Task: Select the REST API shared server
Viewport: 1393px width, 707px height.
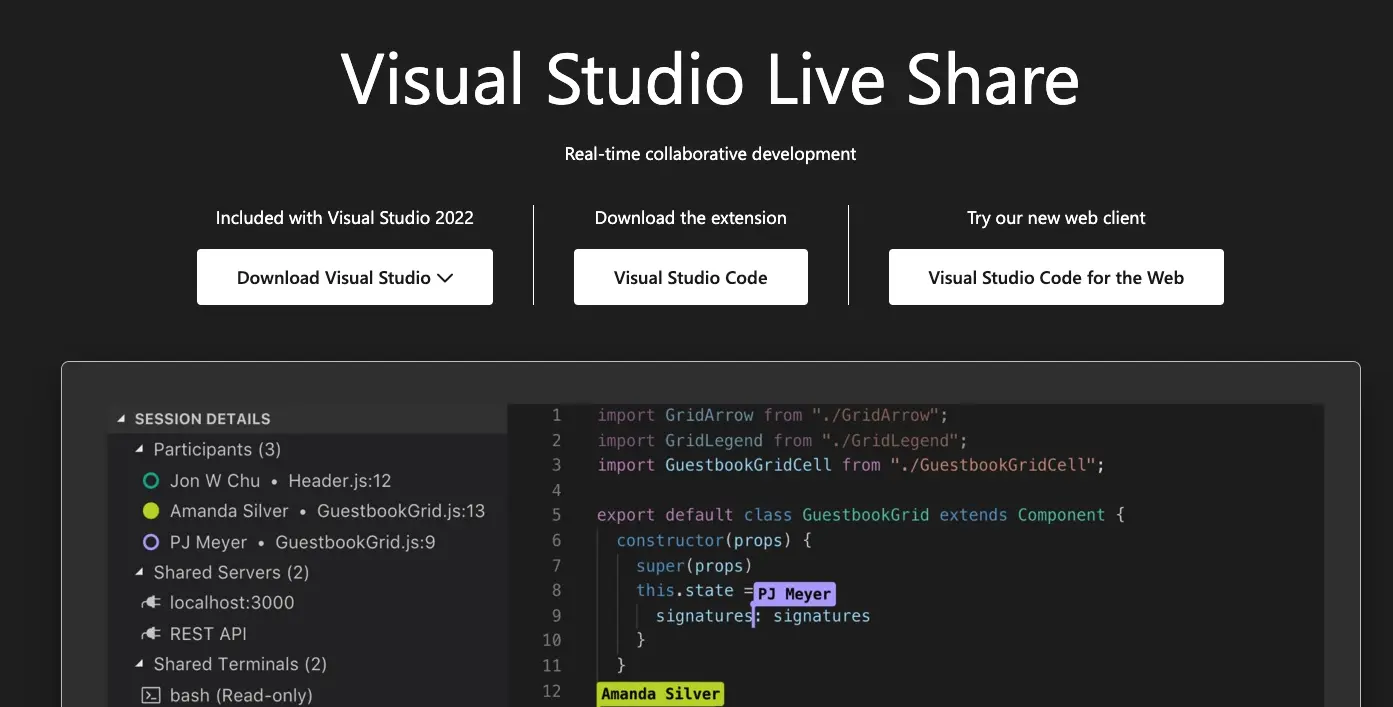Action: (307, 634)
